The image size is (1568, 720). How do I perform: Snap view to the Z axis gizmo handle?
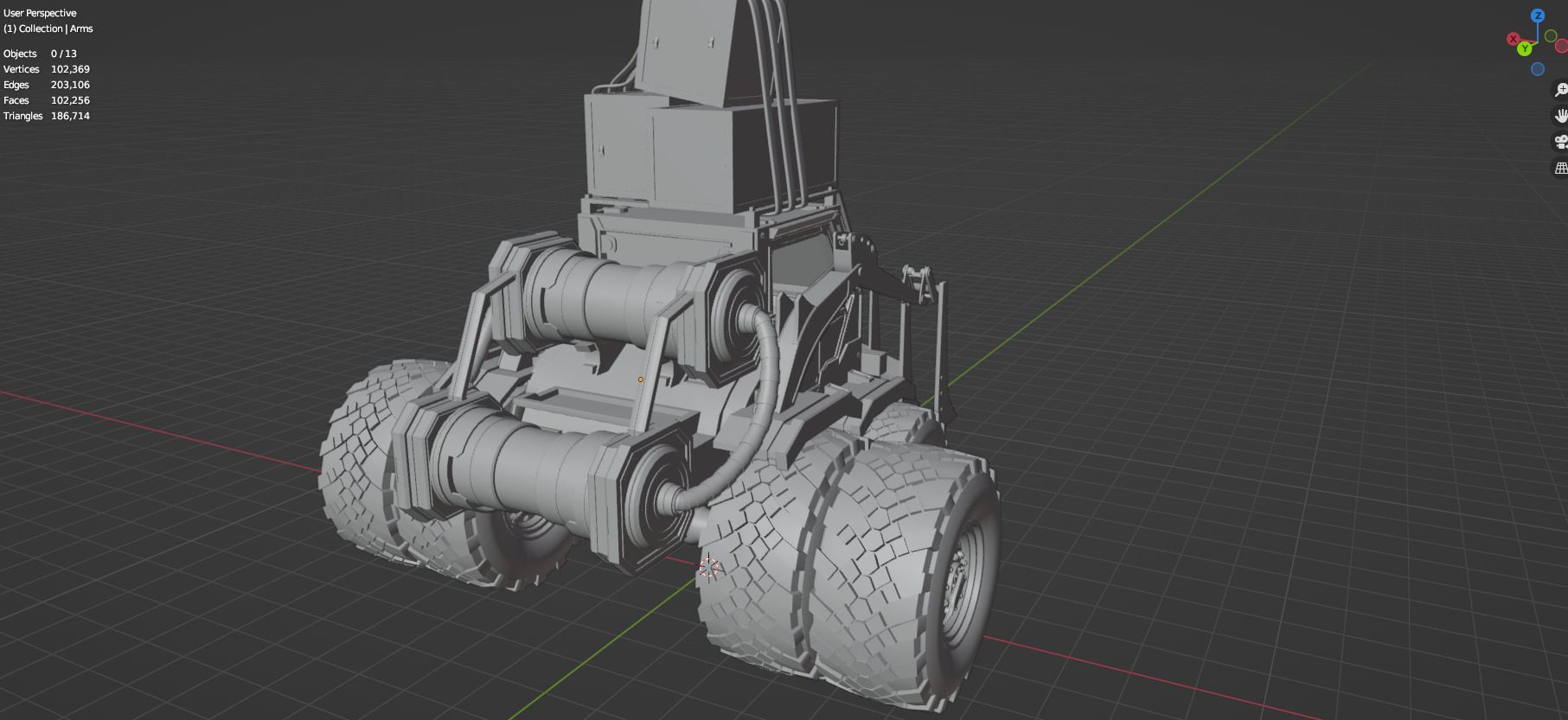coord(1538,16)
